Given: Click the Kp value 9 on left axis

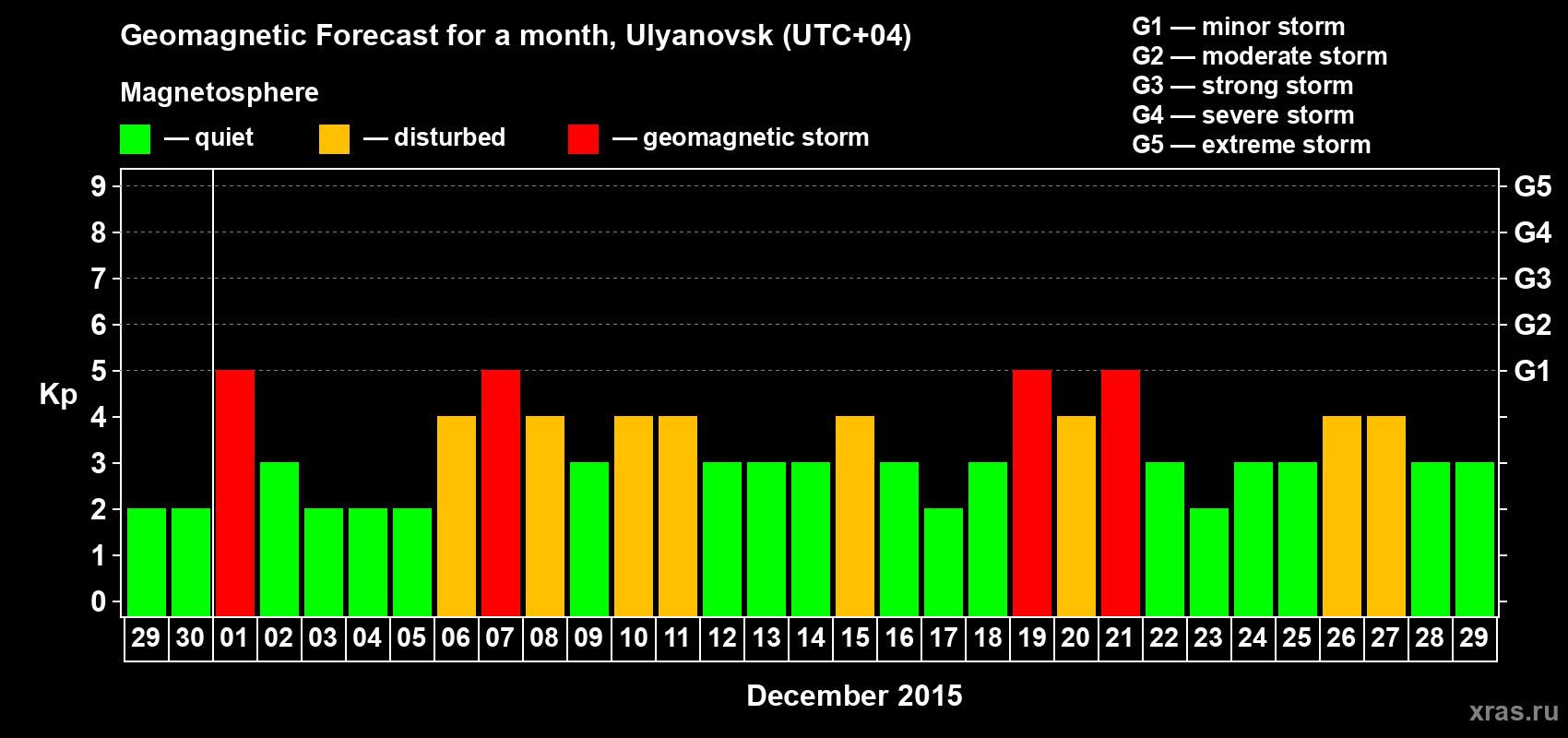Looking at the screenshot, I should (x=99, y=186).
